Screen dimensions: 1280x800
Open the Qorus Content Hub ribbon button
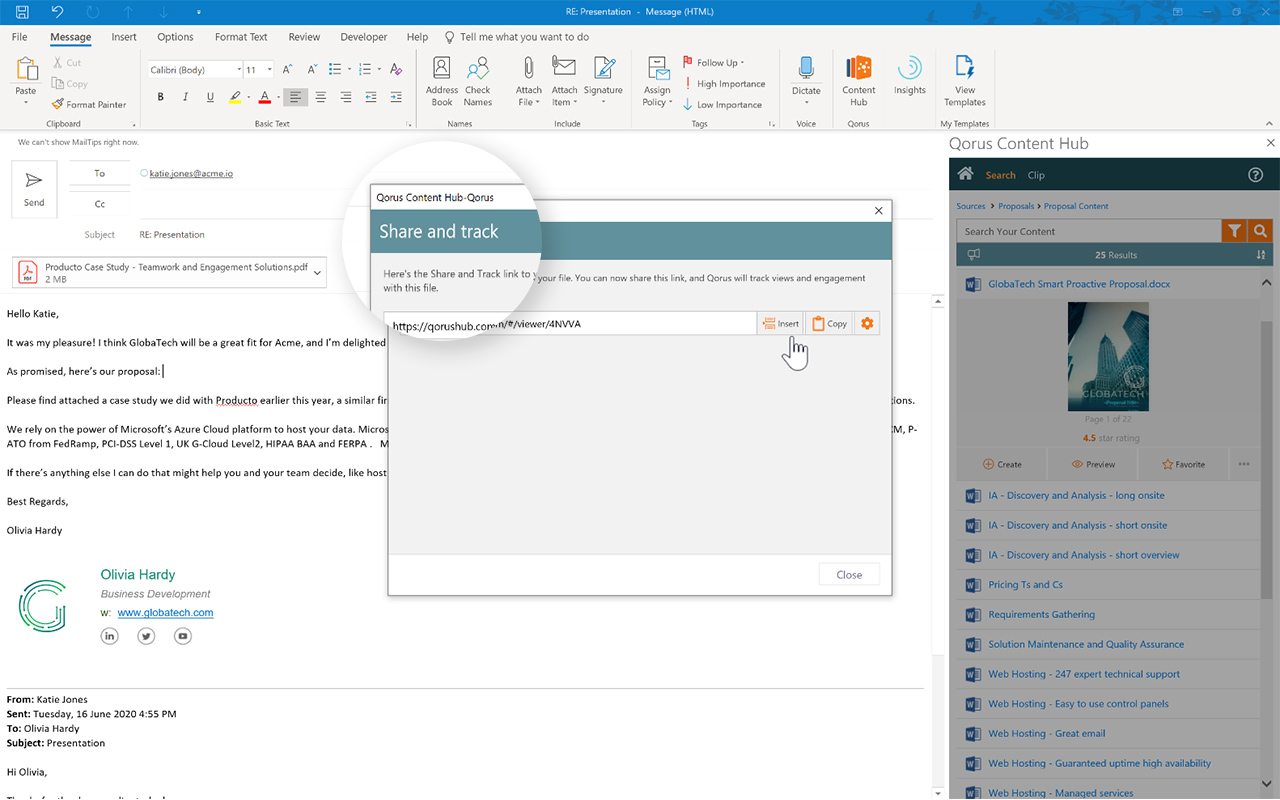point(858,81)
